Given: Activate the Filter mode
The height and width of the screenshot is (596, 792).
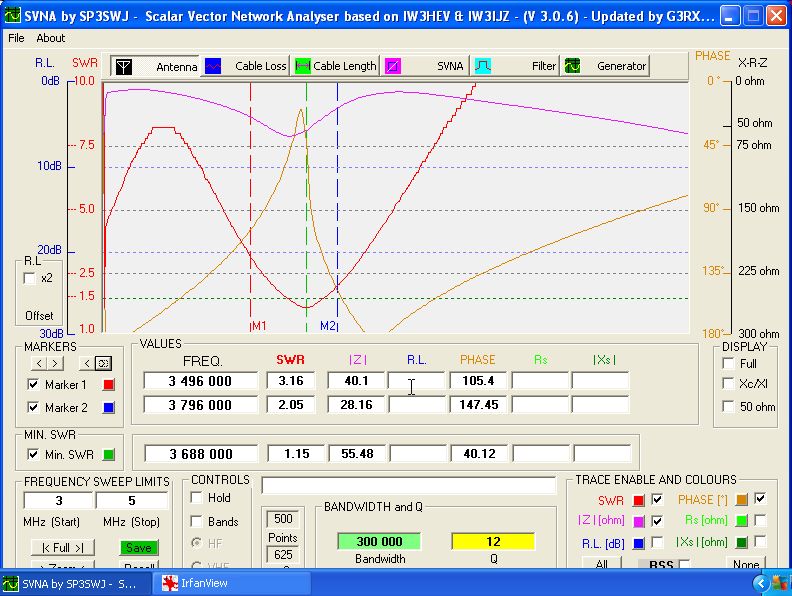Looking at the screenshot, I should tap(516, 66).
